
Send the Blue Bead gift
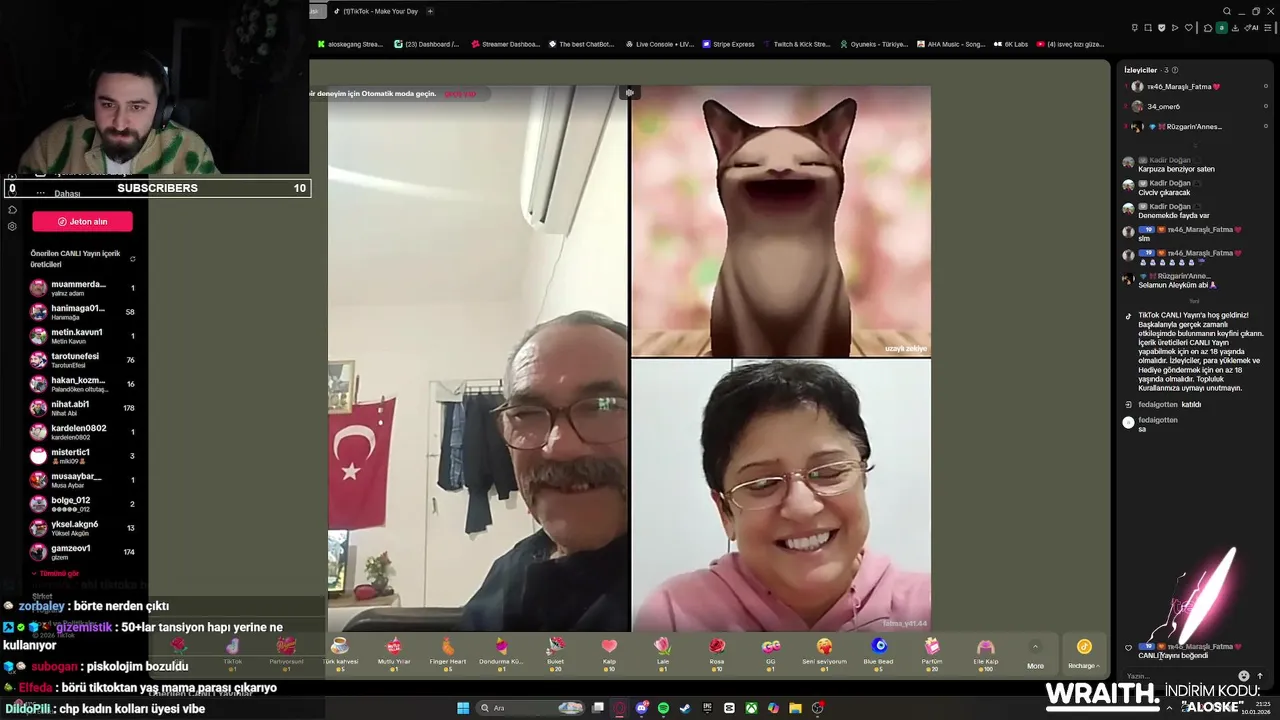point(878,653)
